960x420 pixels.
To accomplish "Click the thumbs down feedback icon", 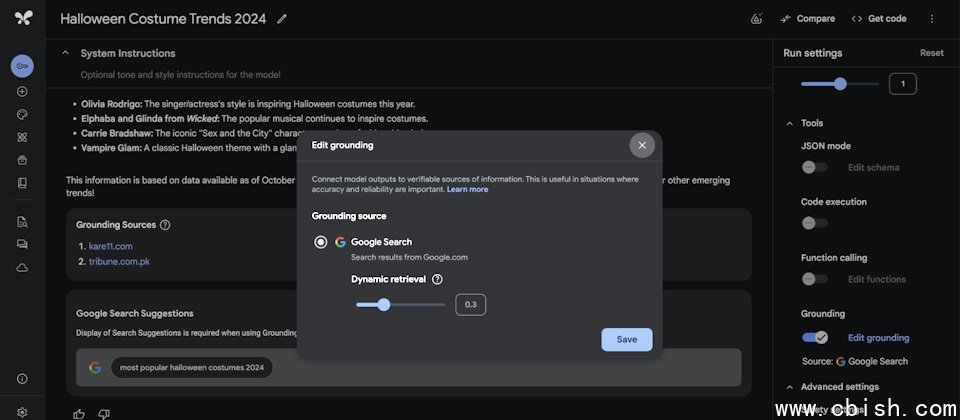I will pos(104,413).
